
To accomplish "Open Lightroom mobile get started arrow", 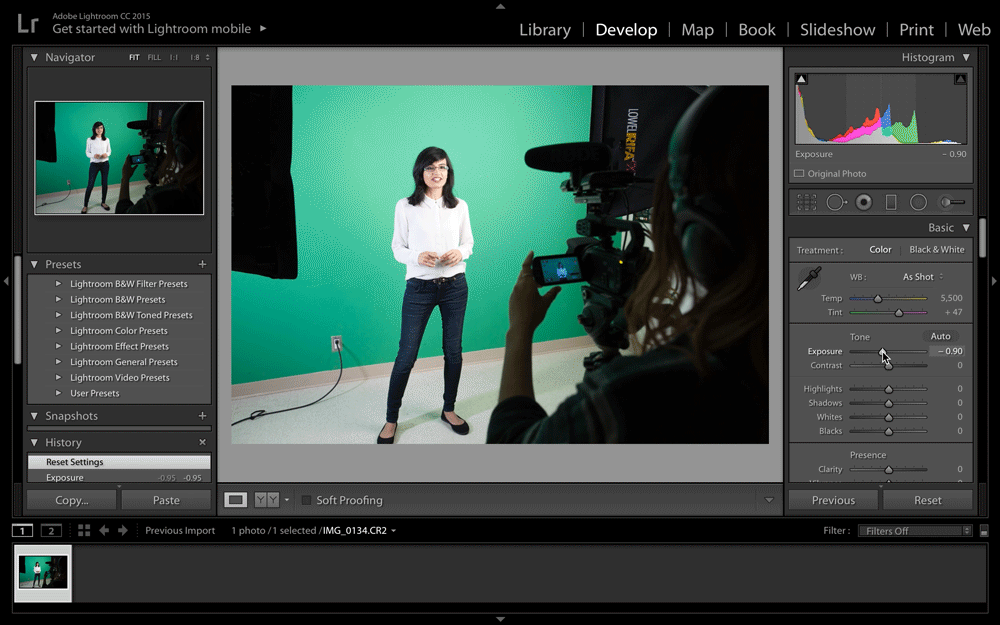I will pos(263,29).
